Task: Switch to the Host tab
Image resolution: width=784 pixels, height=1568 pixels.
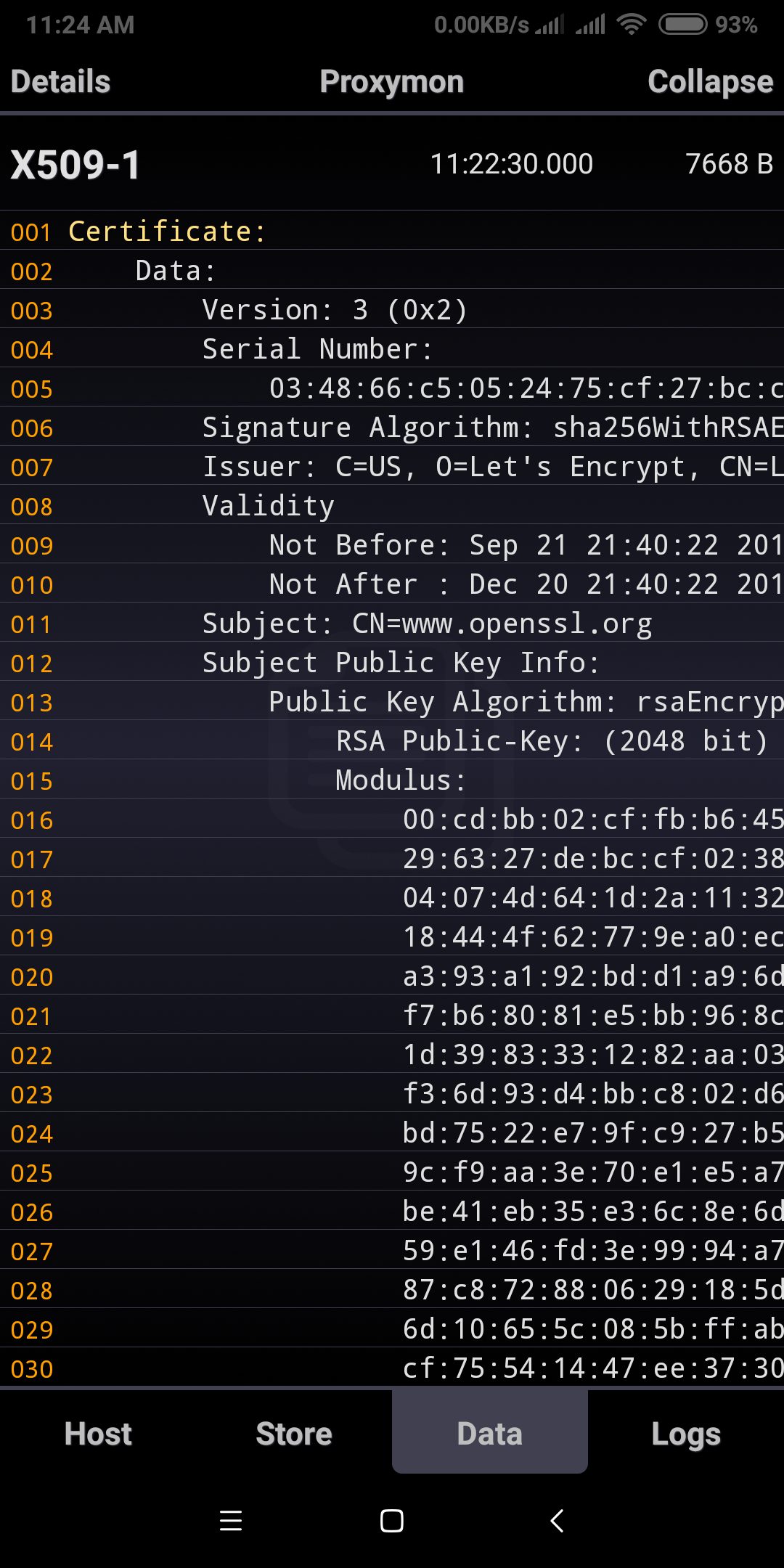Action: point(98,1434)
